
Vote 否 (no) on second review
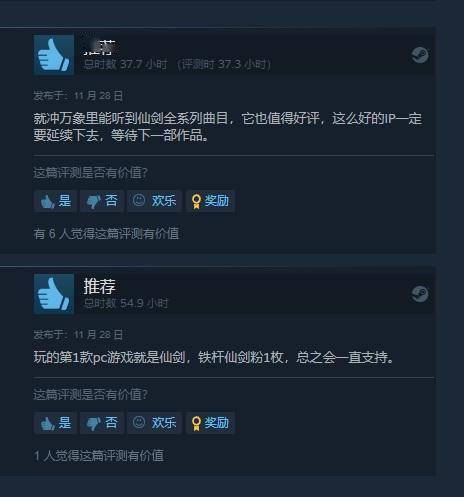pos(102,423)
